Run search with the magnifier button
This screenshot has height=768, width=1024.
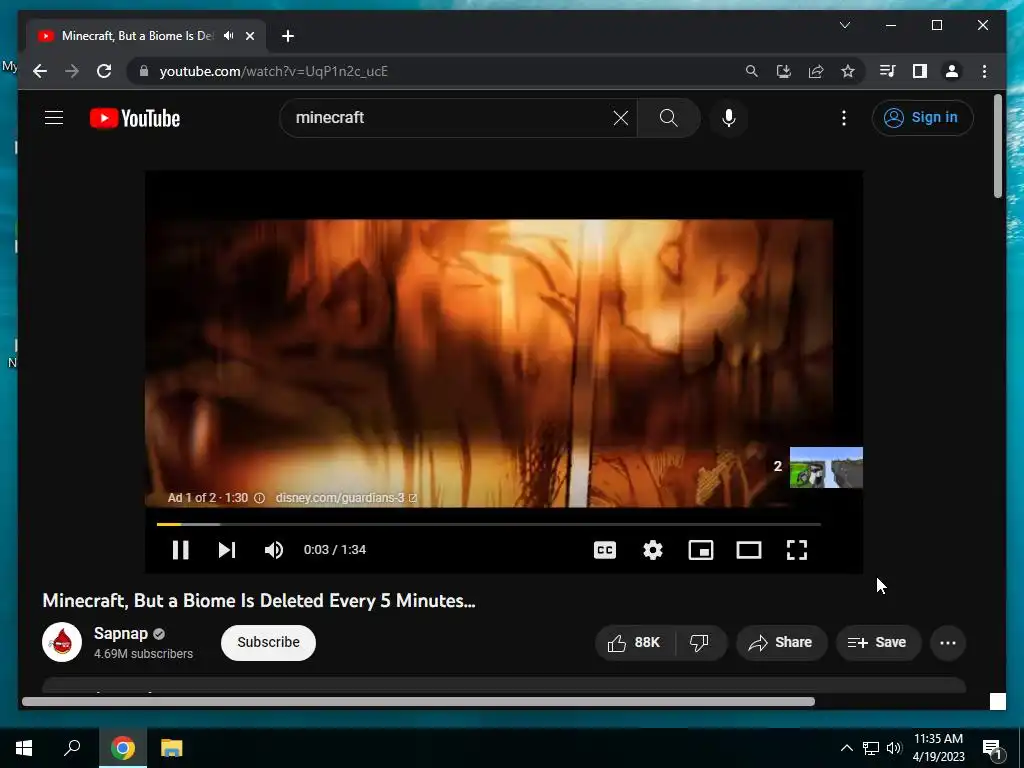(668, 118)
